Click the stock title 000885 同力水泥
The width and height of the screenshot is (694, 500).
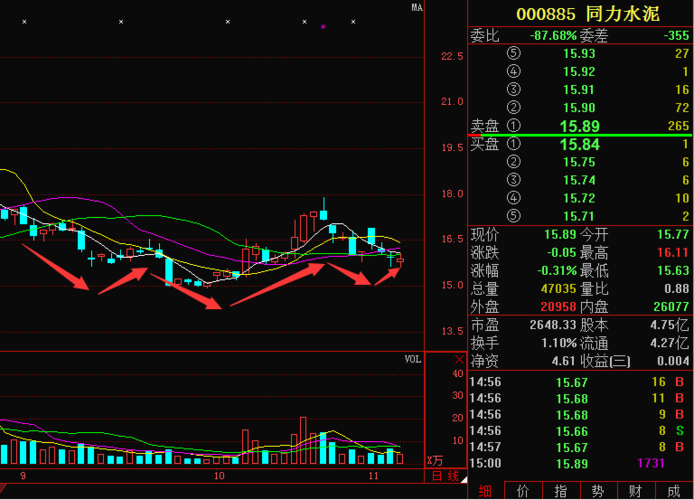[588, 14]
